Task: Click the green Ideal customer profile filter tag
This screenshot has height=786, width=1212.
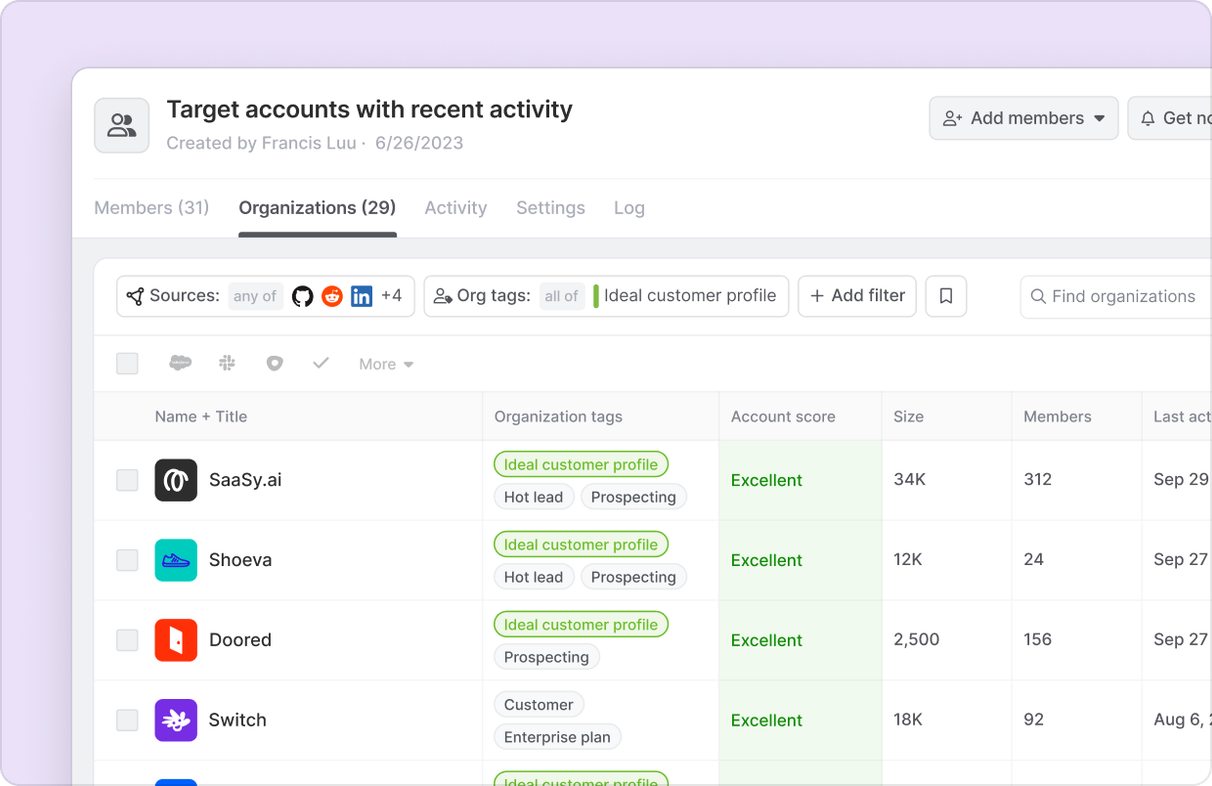Action: coord(689,296)
